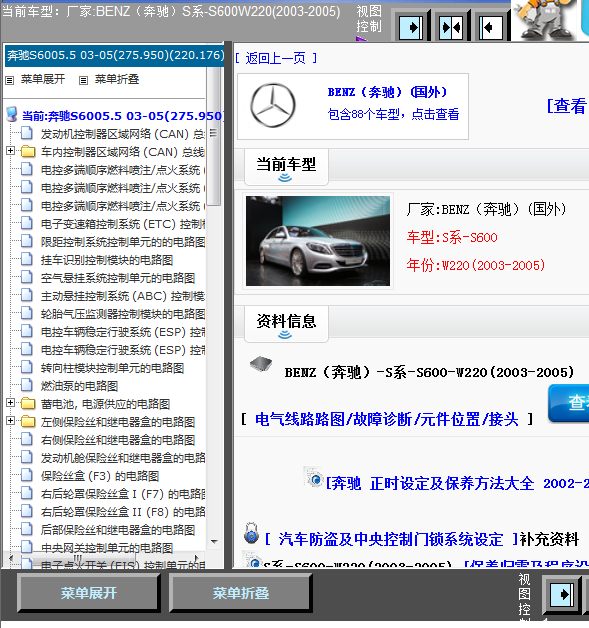589x628 pixels.
Task: Select root node 当前:奔驰S6005.5 03-05
Action: pos(123,116)
